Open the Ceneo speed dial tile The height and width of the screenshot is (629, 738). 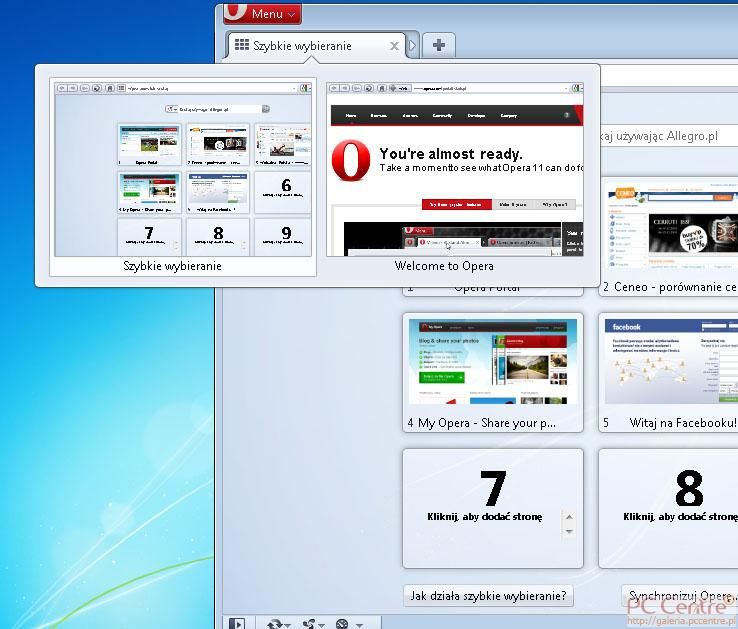670,228
